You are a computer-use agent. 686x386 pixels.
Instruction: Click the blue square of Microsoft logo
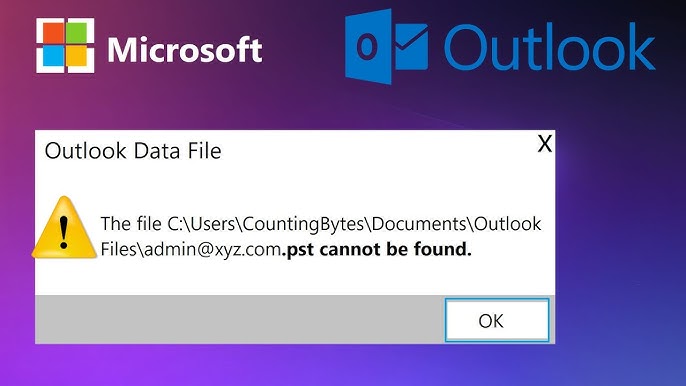[x=53, y=56]
